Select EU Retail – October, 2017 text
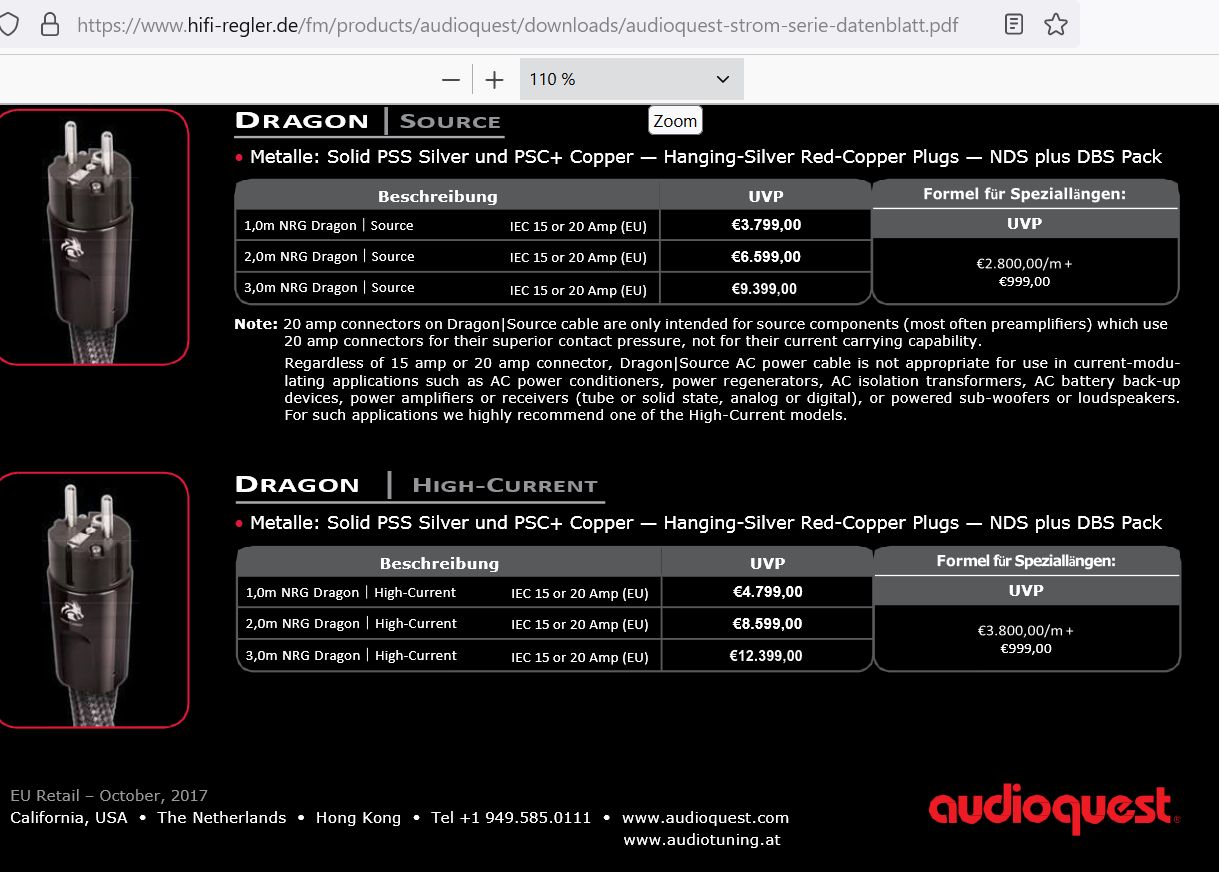The height and width of the screenshot is (872, 1219). tap(109, 796)
